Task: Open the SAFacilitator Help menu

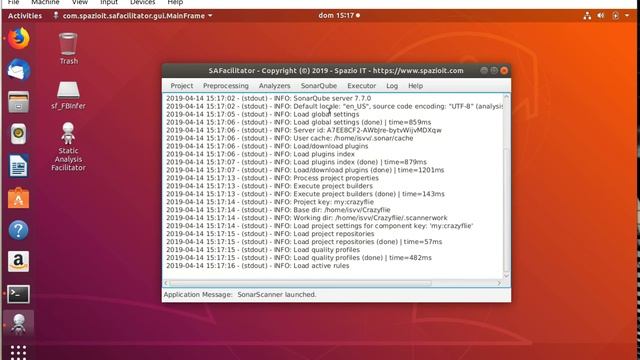Action: tap(416, 86)
